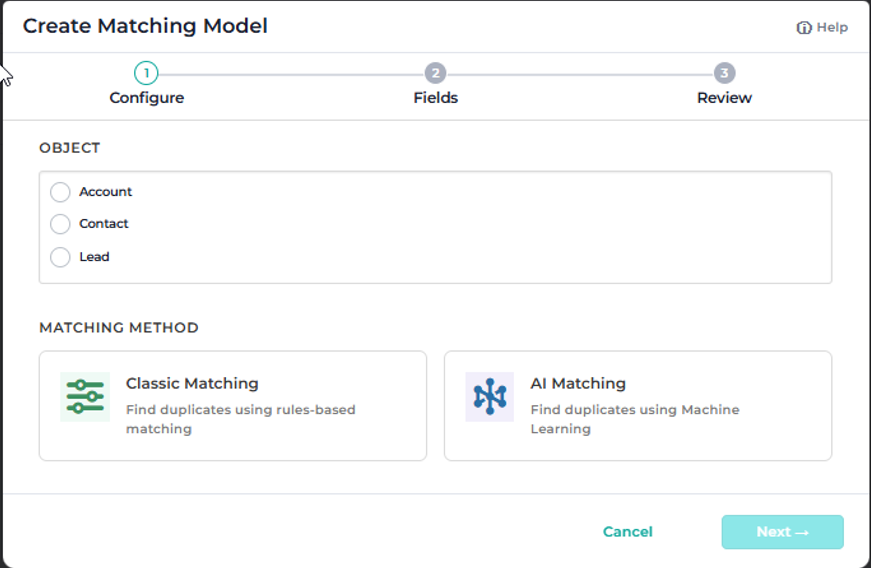Go to the Review step label

[724, 98]
